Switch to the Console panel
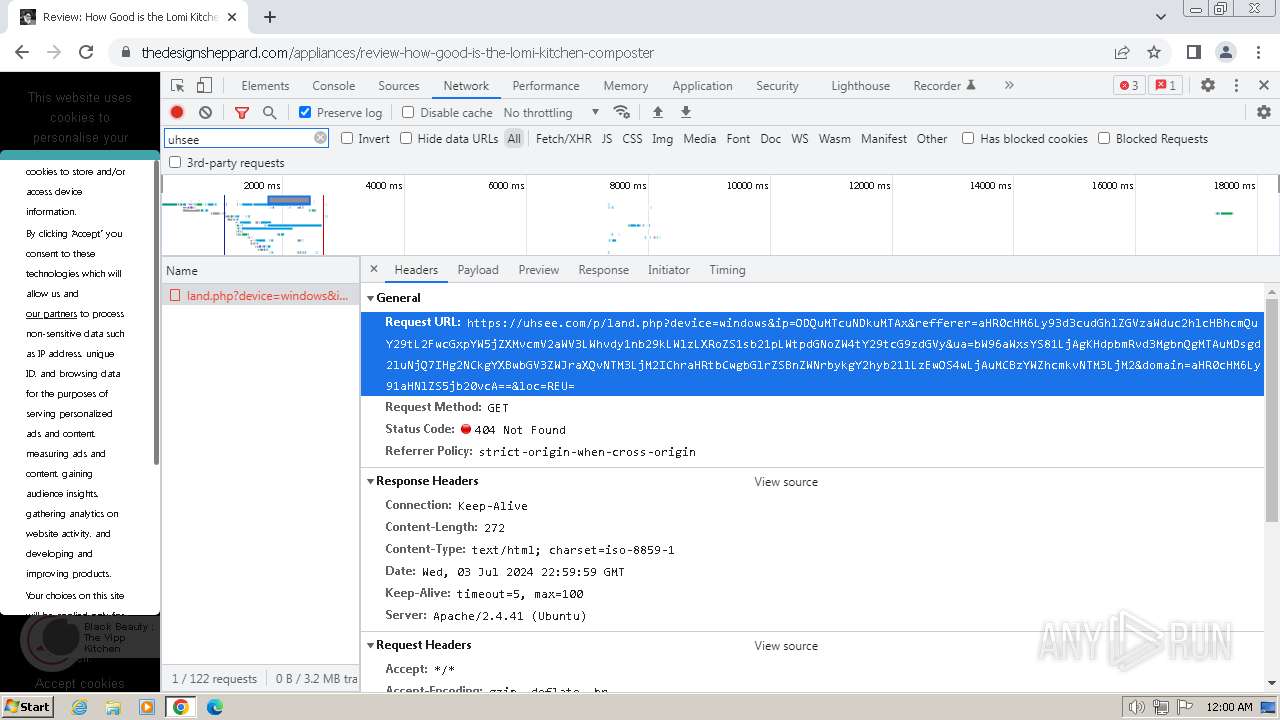 334,86
